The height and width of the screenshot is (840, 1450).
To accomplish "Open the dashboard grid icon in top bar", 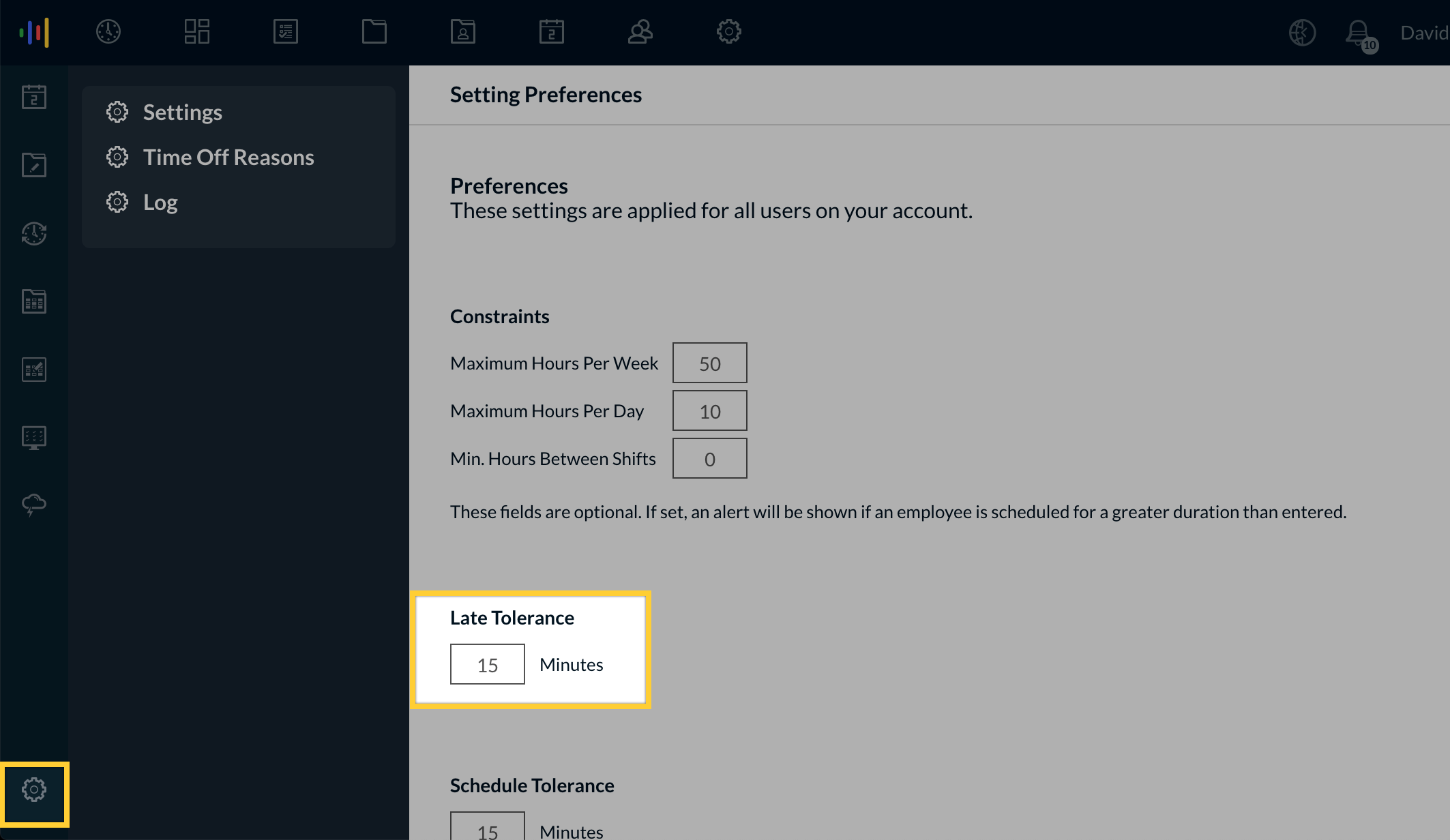I will (x=197, y=31).
